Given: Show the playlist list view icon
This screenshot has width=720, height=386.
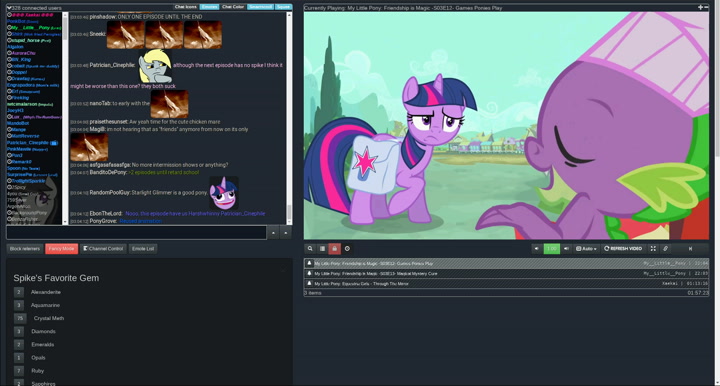Looking at the screenshot, I should tap(322, 249).
